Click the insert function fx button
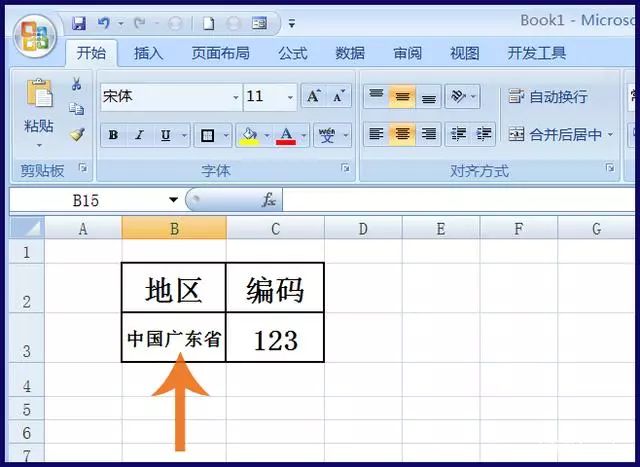 pos(269,200)
